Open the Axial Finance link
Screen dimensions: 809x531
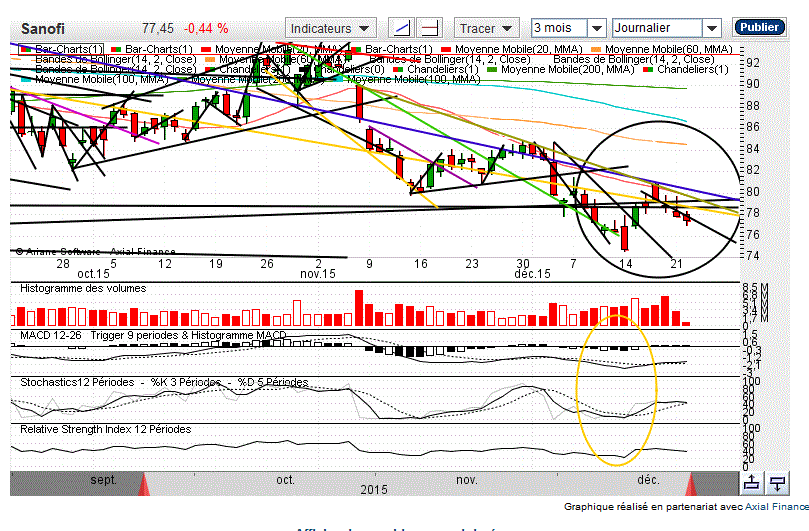coord(776,507)
